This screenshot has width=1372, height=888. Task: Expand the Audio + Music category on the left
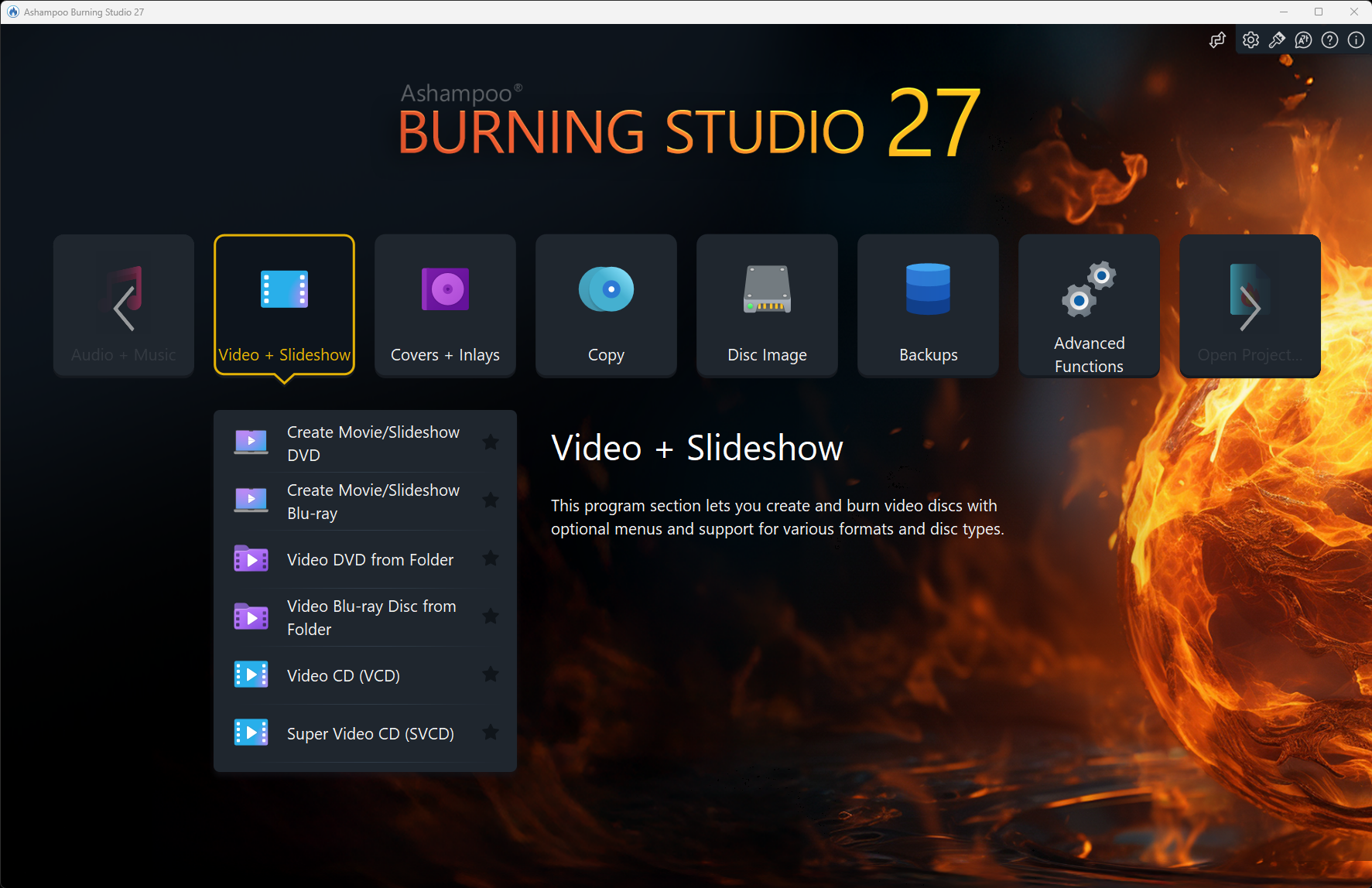[x=123, y=306]
